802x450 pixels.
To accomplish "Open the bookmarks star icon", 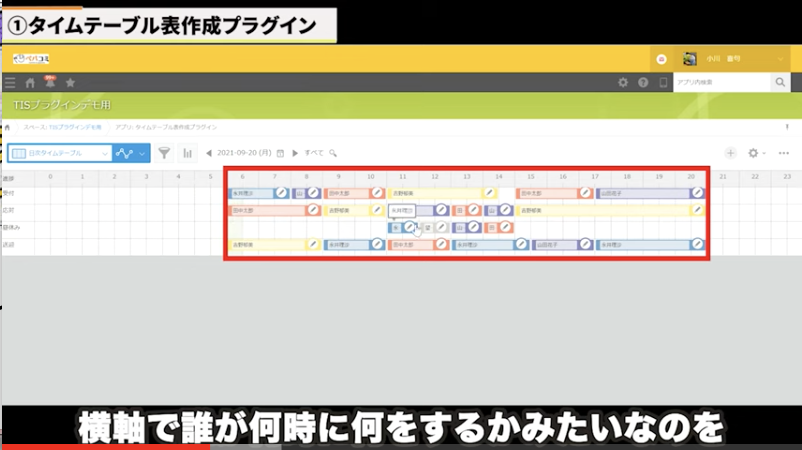I will tap(70, 83).
